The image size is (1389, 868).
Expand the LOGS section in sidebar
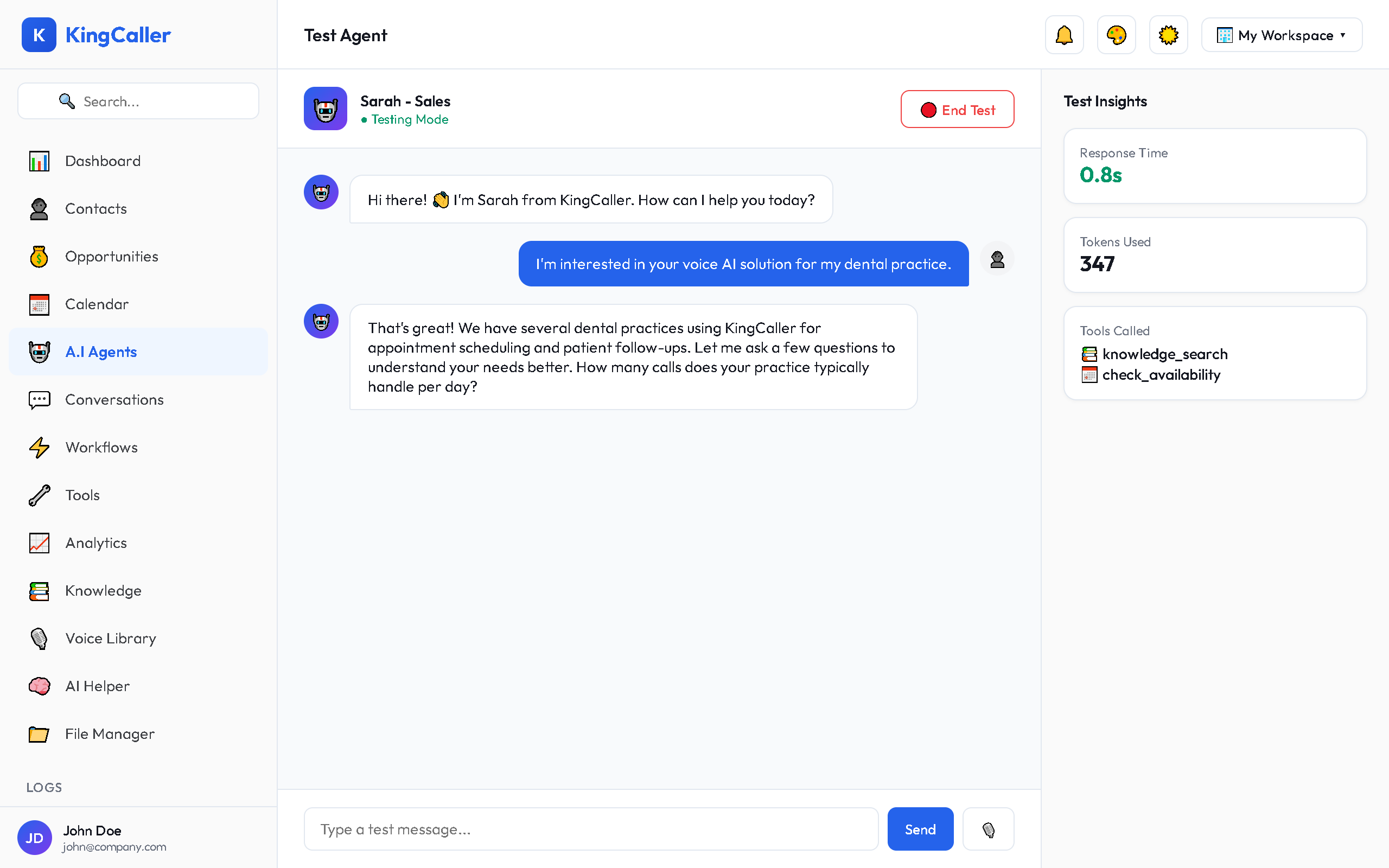pyautogui.click(x=43, y=787)
